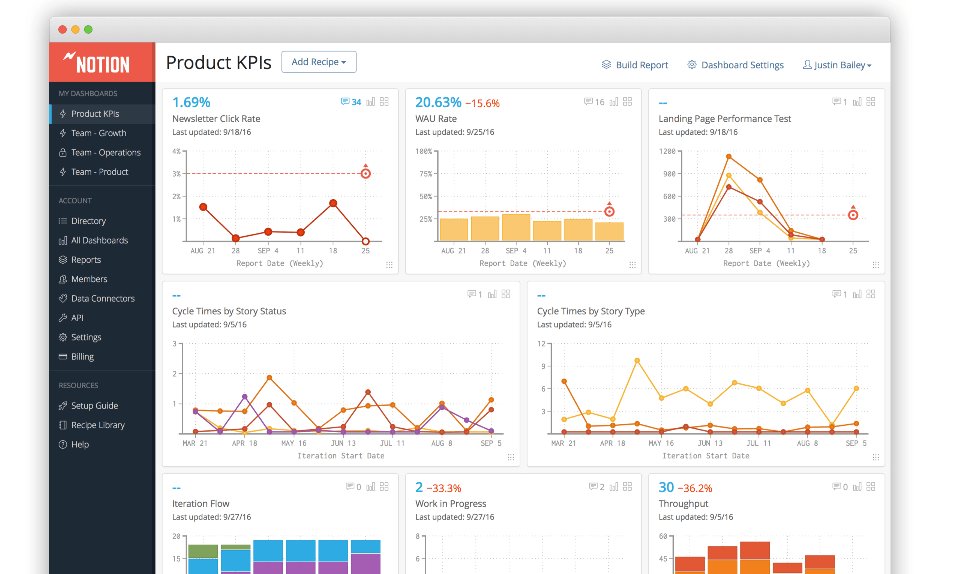Screen dimensions: 962x574
Task: Click the target marker on the WAU Rate chart
Action: click(x=609, y=211)
